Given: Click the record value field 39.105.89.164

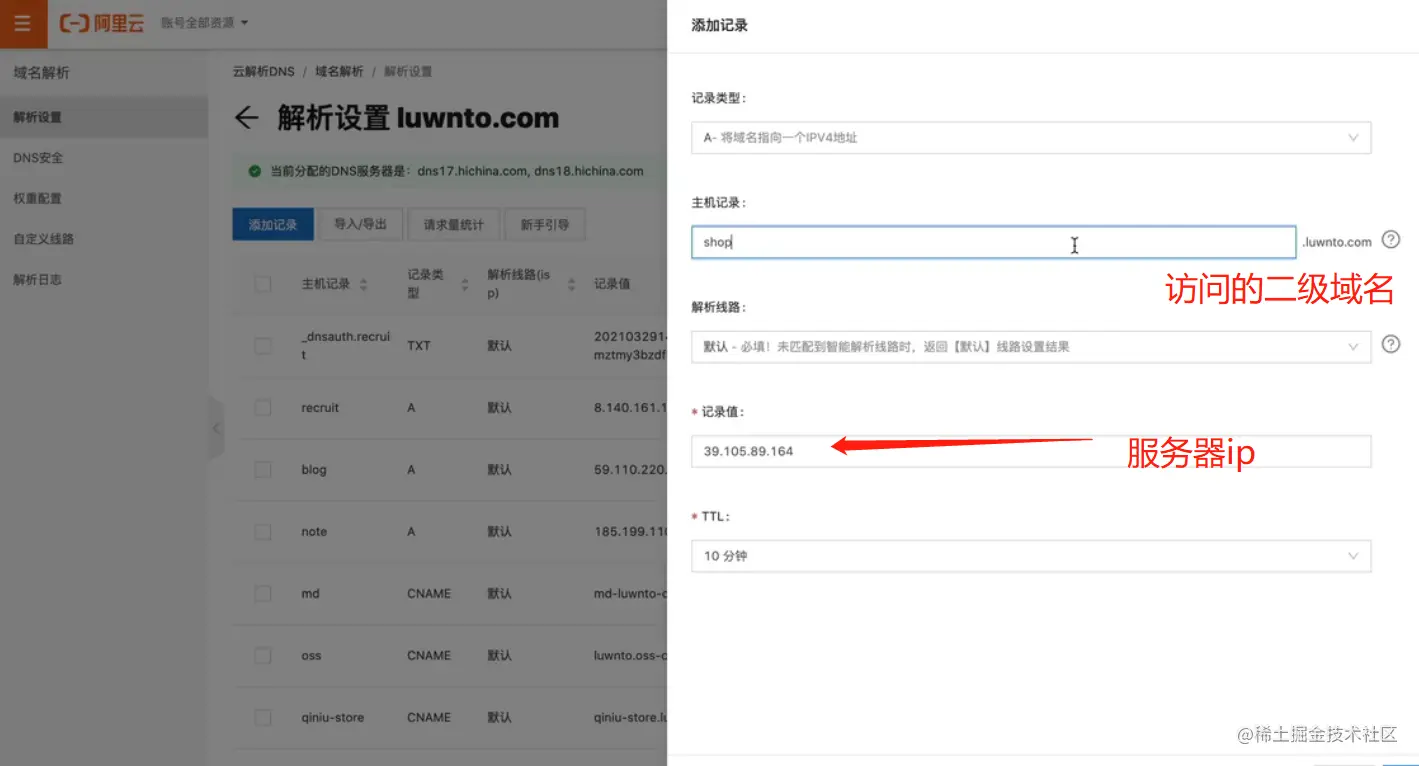Looking at the screenshot, I should 1031,451.
